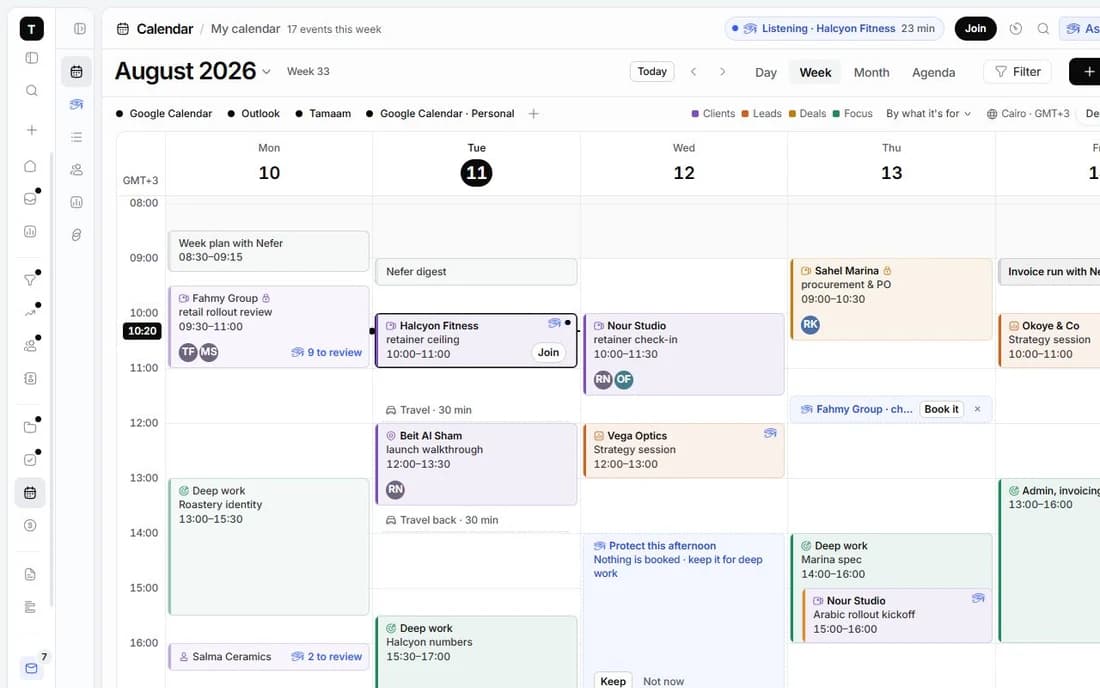The image size is (1100, 688).
Task: Click the Calendar breadcrumb
Action: [165, 29]
